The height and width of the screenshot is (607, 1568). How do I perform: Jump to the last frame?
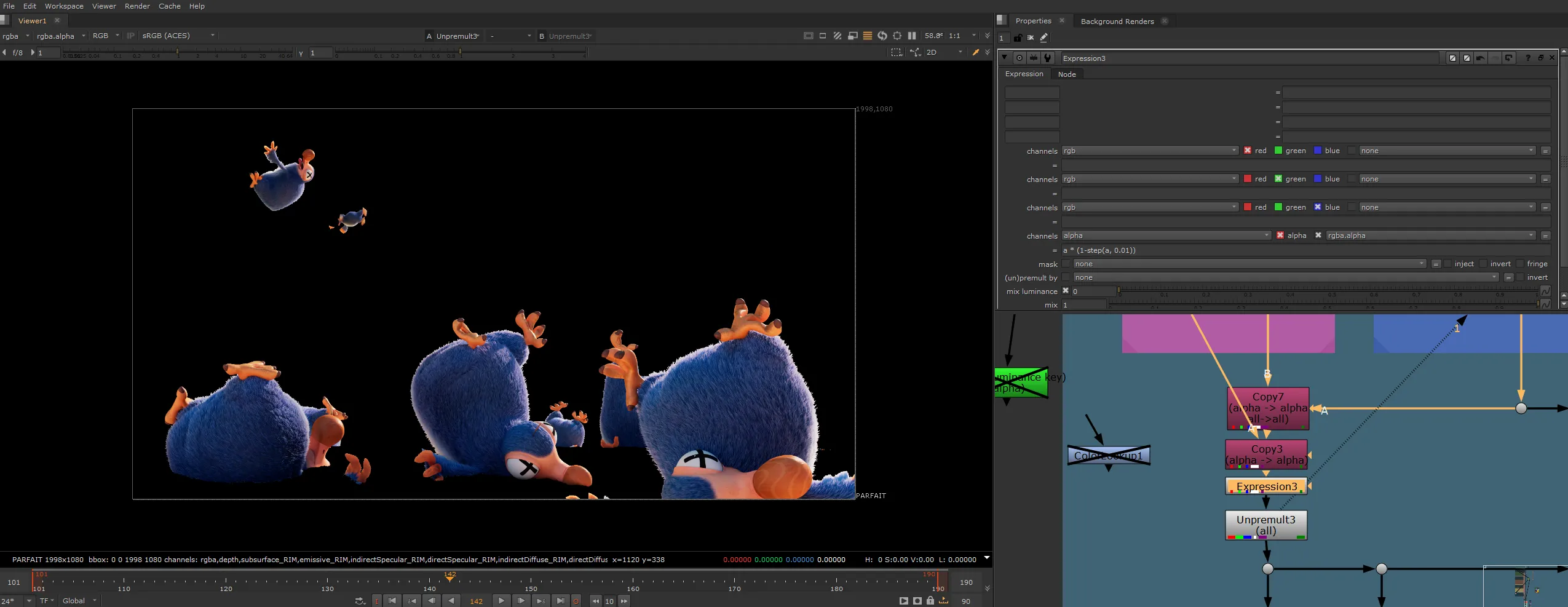pyautogui.click(x=560, y=601)
